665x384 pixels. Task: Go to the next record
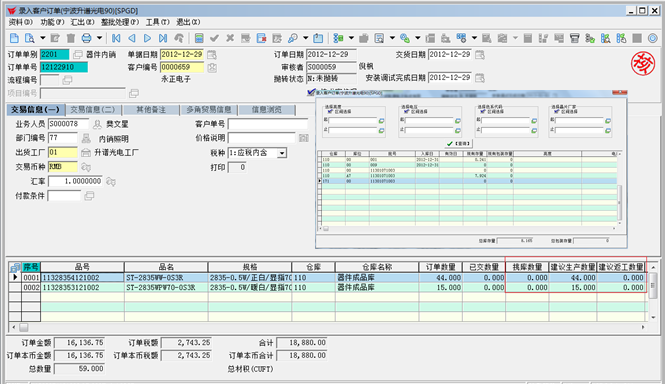click(x=147, y=38)
